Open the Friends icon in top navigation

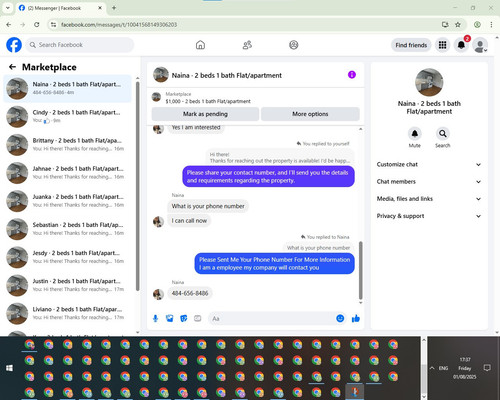tap(247, 45)
